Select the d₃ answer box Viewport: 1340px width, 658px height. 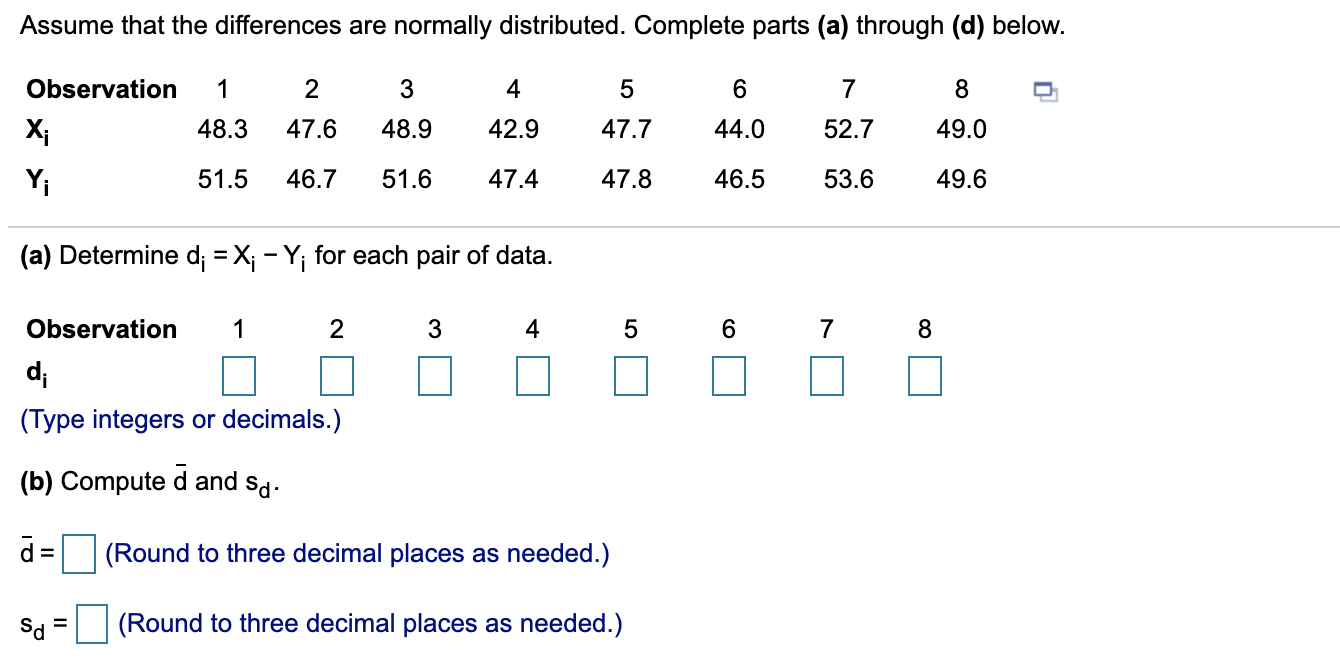click(435, 374)
